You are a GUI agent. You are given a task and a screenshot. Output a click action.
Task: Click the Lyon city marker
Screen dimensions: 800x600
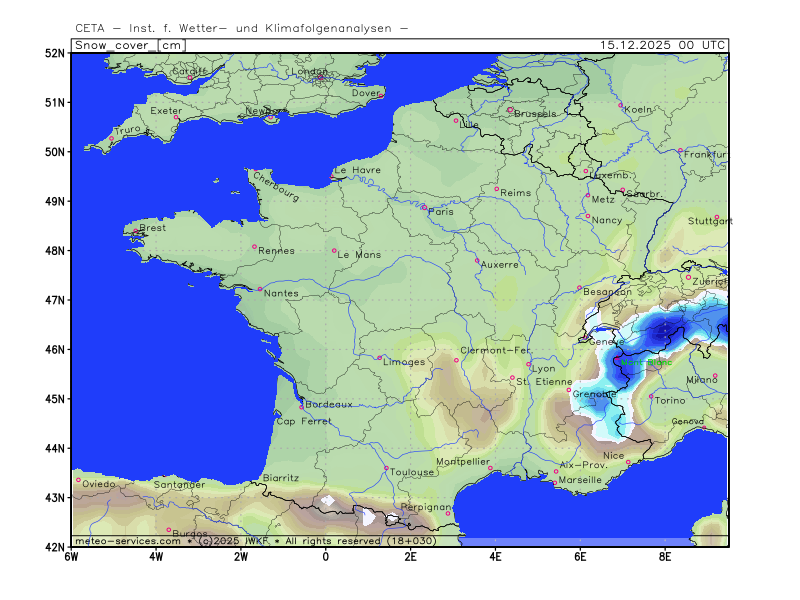(529, 364)
